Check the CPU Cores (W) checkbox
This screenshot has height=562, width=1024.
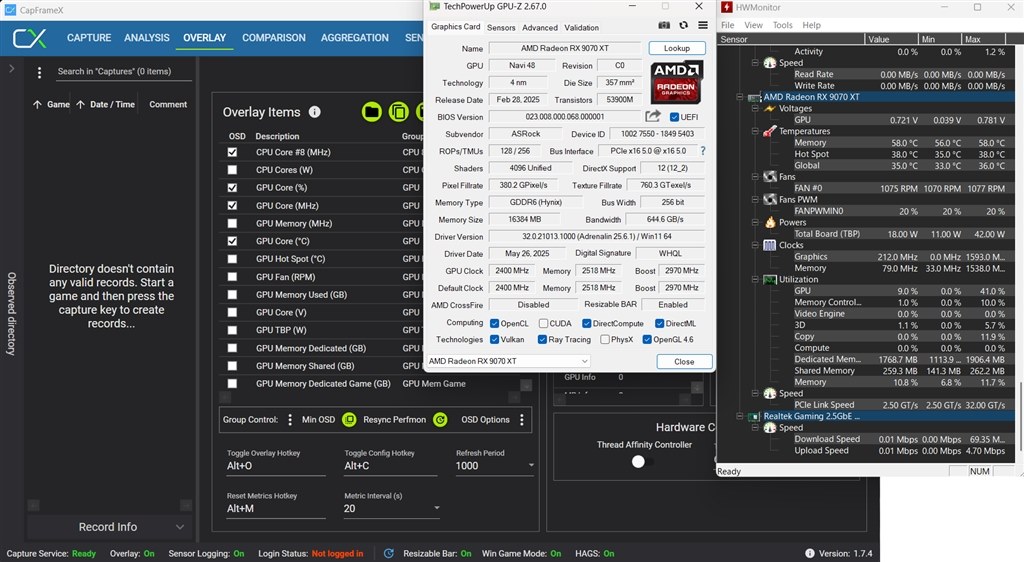click(x=232, y=170)
